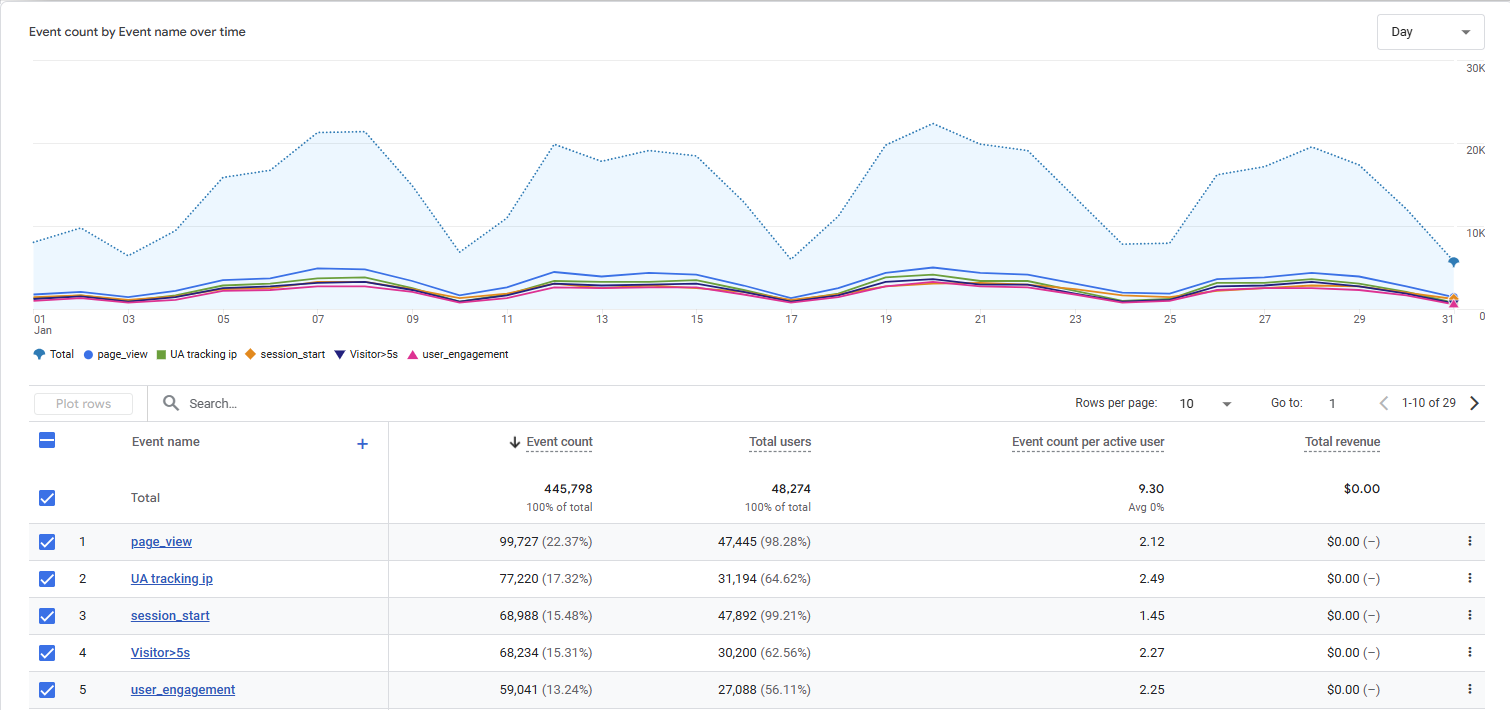Click the page_view legend color marker
1510x710 pixels.
point(89,354)
